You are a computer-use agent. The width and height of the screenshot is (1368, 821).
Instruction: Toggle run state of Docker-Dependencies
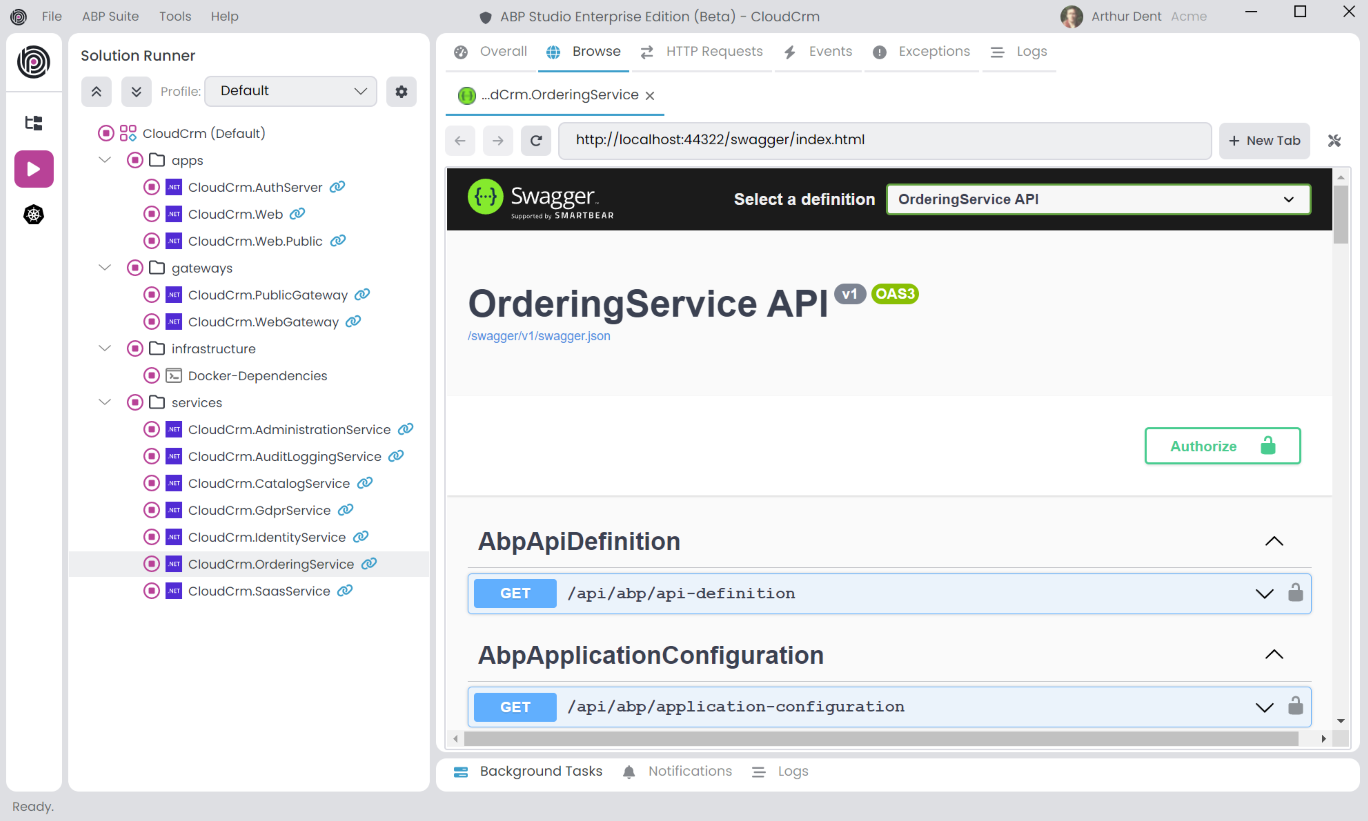[152, 376]
